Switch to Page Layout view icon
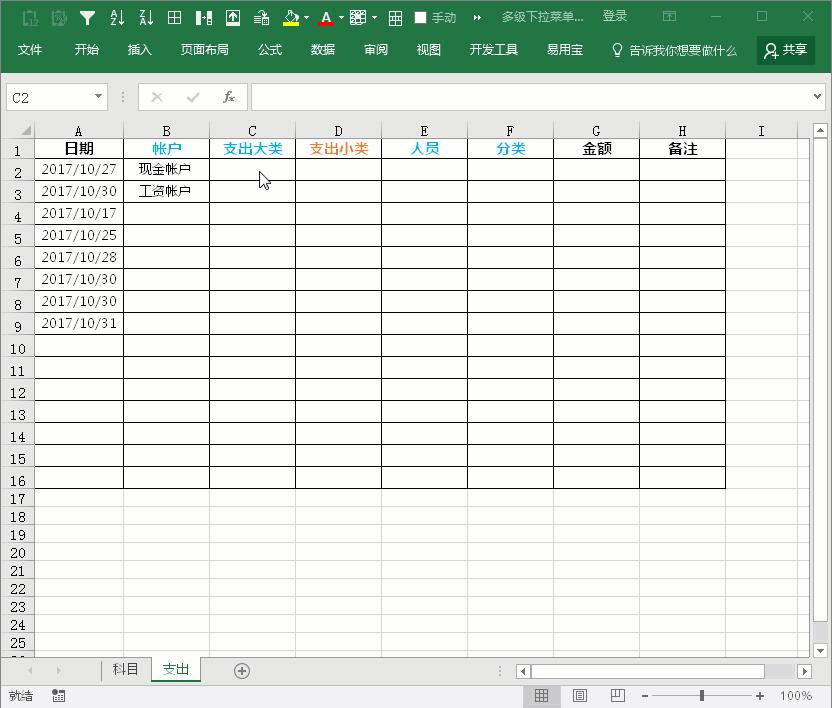 click(580, 694)
